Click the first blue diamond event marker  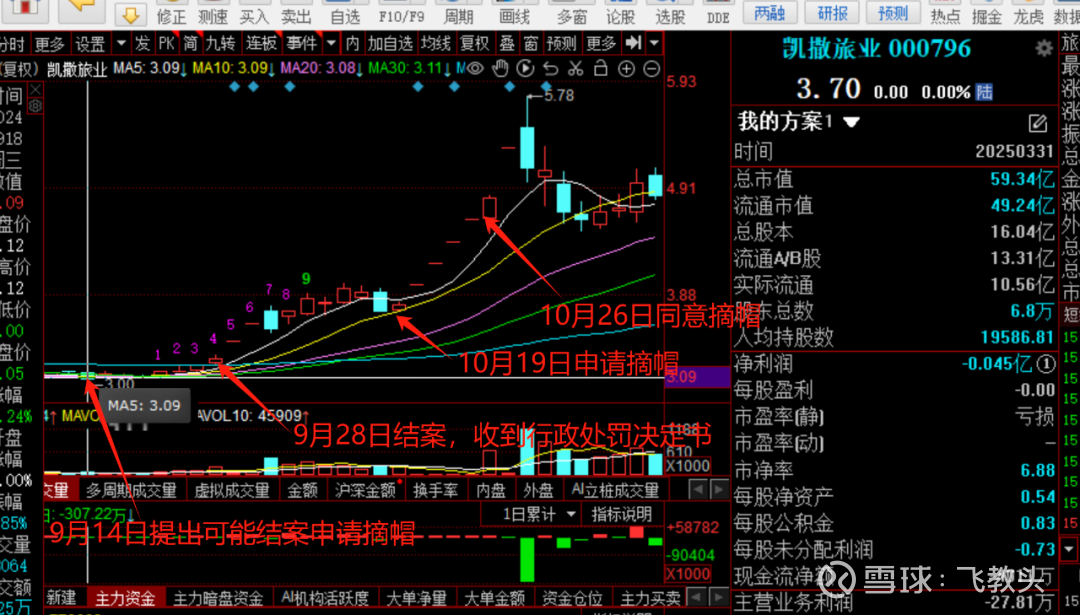click(x=235, y=87)
